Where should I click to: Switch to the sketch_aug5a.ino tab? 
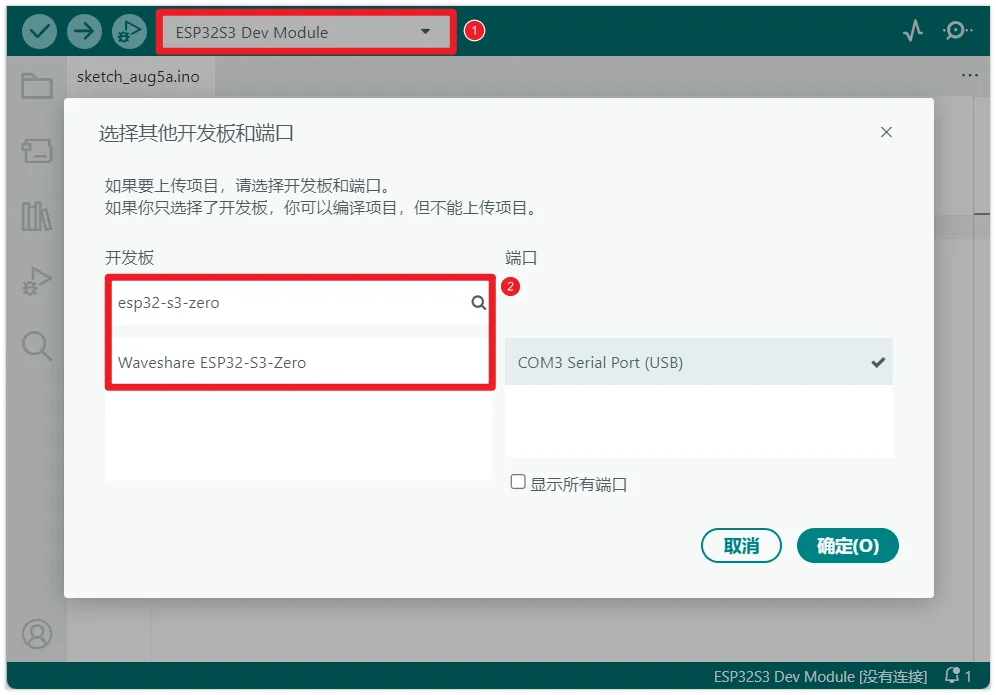(138, 76)
